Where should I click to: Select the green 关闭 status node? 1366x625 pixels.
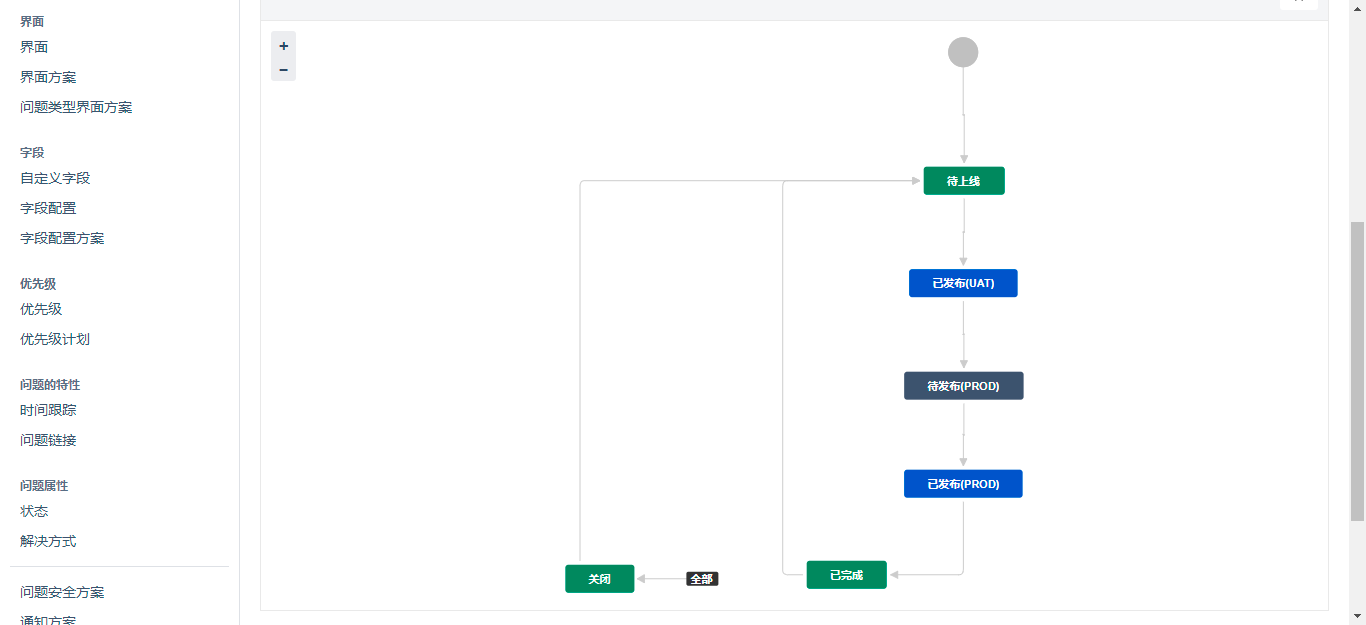click(x=599, y=578)
